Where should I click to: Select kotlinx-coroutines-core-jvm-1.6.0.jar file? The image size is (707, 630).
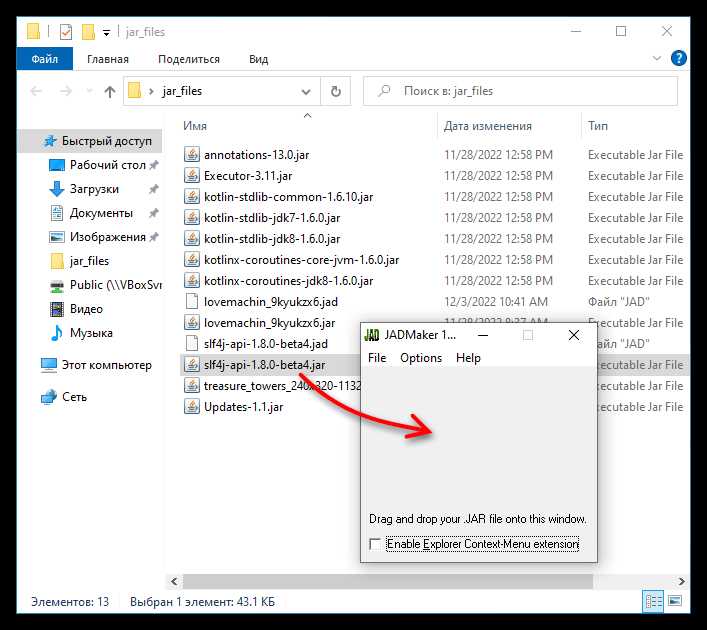(301, 260)
